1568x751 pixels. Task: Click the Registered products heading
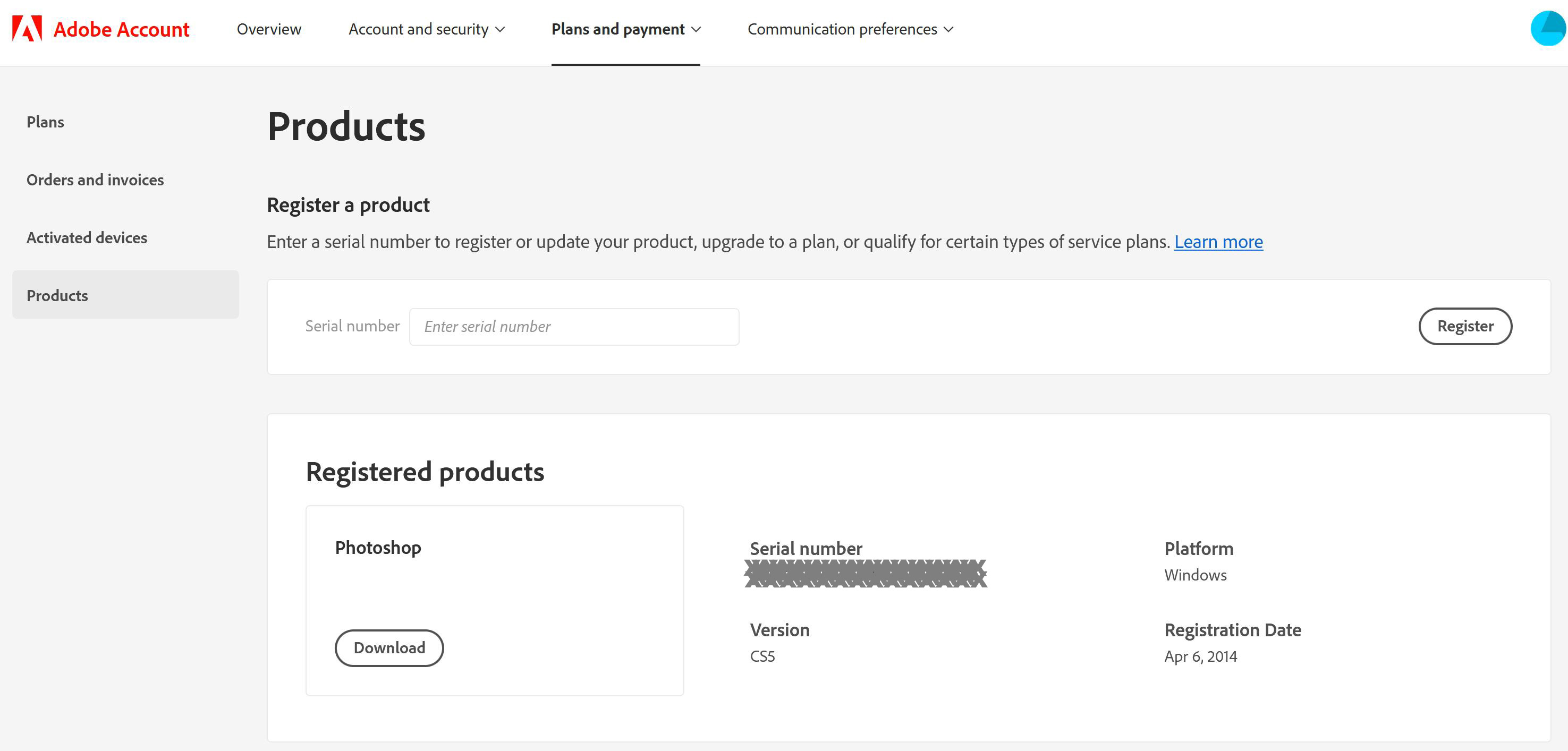pyautogui.click(x=424, y=472)
